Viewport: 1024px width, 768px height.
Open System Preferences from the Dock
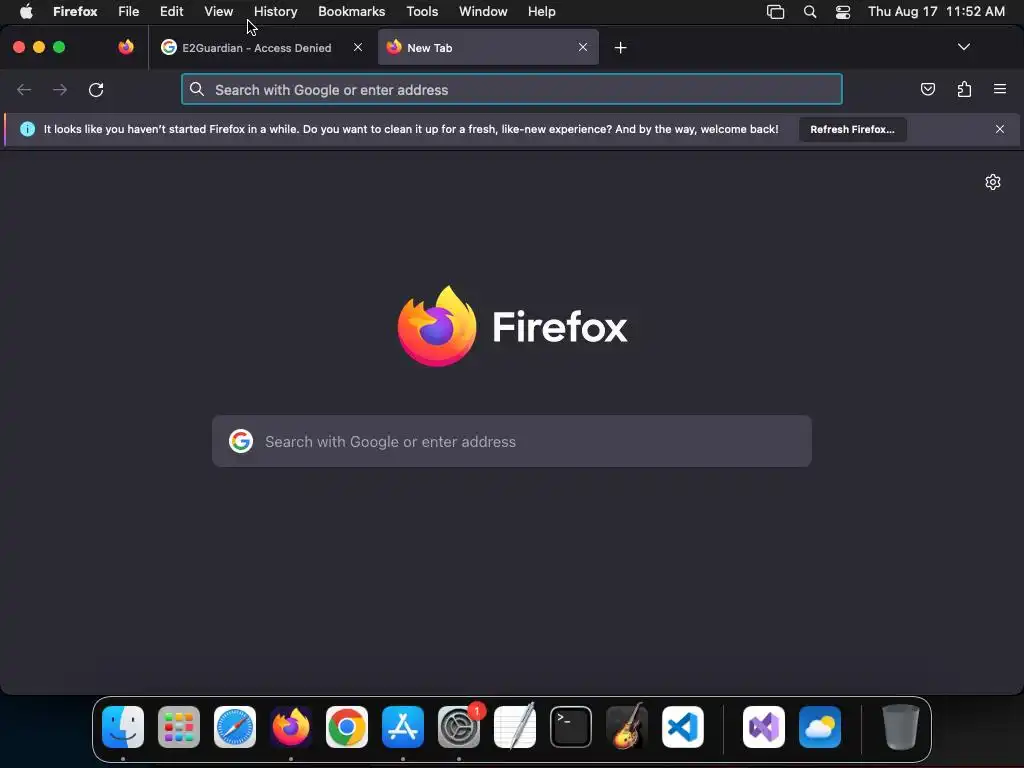[x=459, y=727]
